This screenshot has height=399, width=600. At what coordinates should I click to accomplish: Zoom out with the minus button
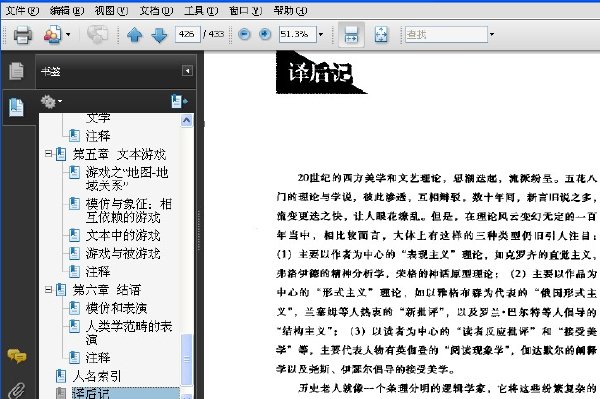244,34
